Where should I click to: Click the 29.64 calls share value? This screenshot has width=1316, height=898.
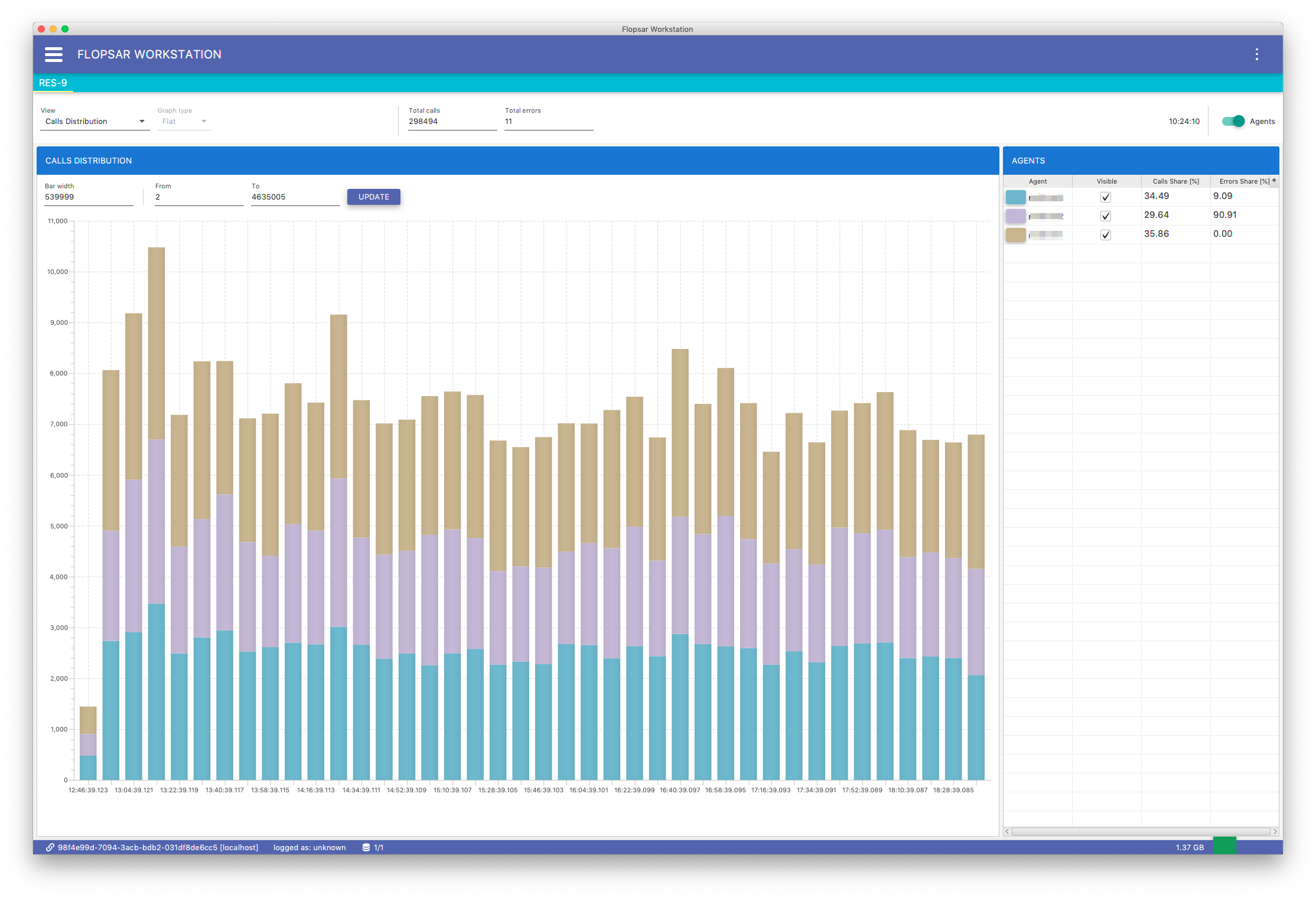coord(1156,215)
